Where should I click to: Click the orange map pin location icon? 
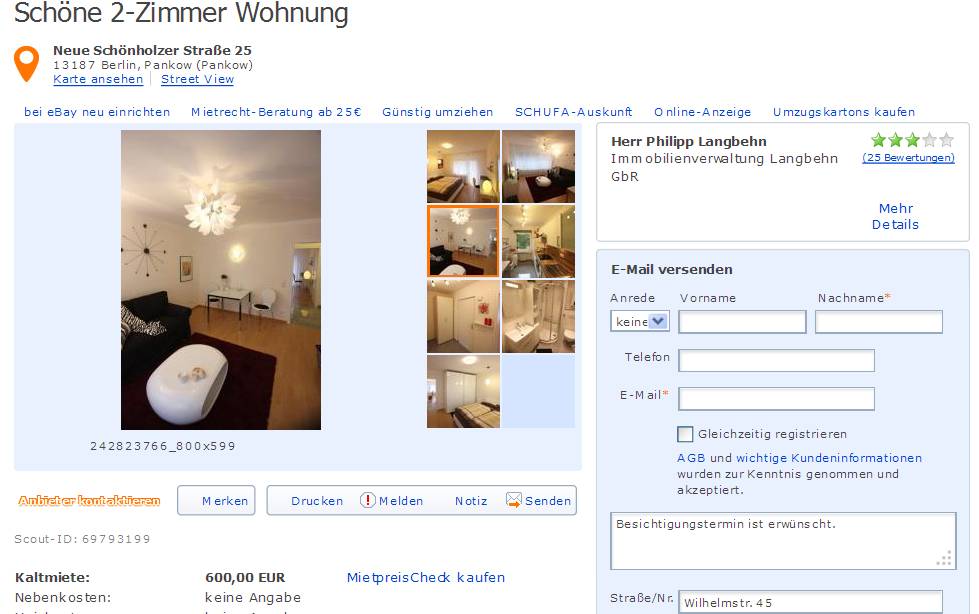26,64
